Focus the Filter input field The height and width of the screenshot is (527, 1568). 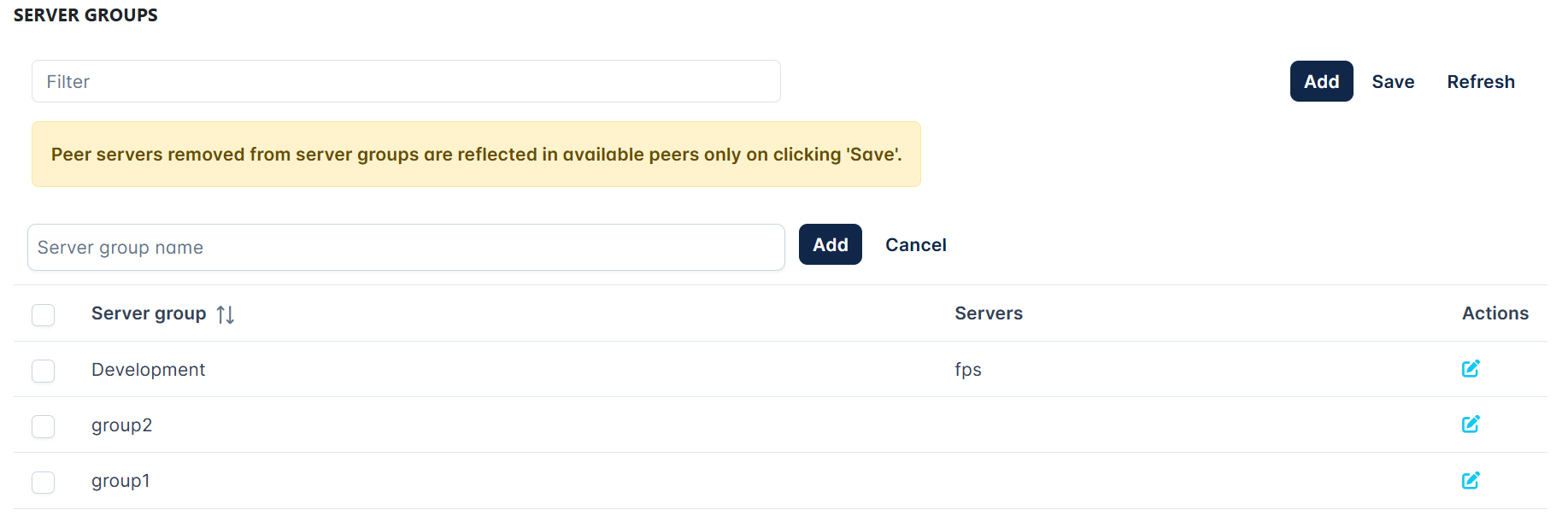(406, 81)
